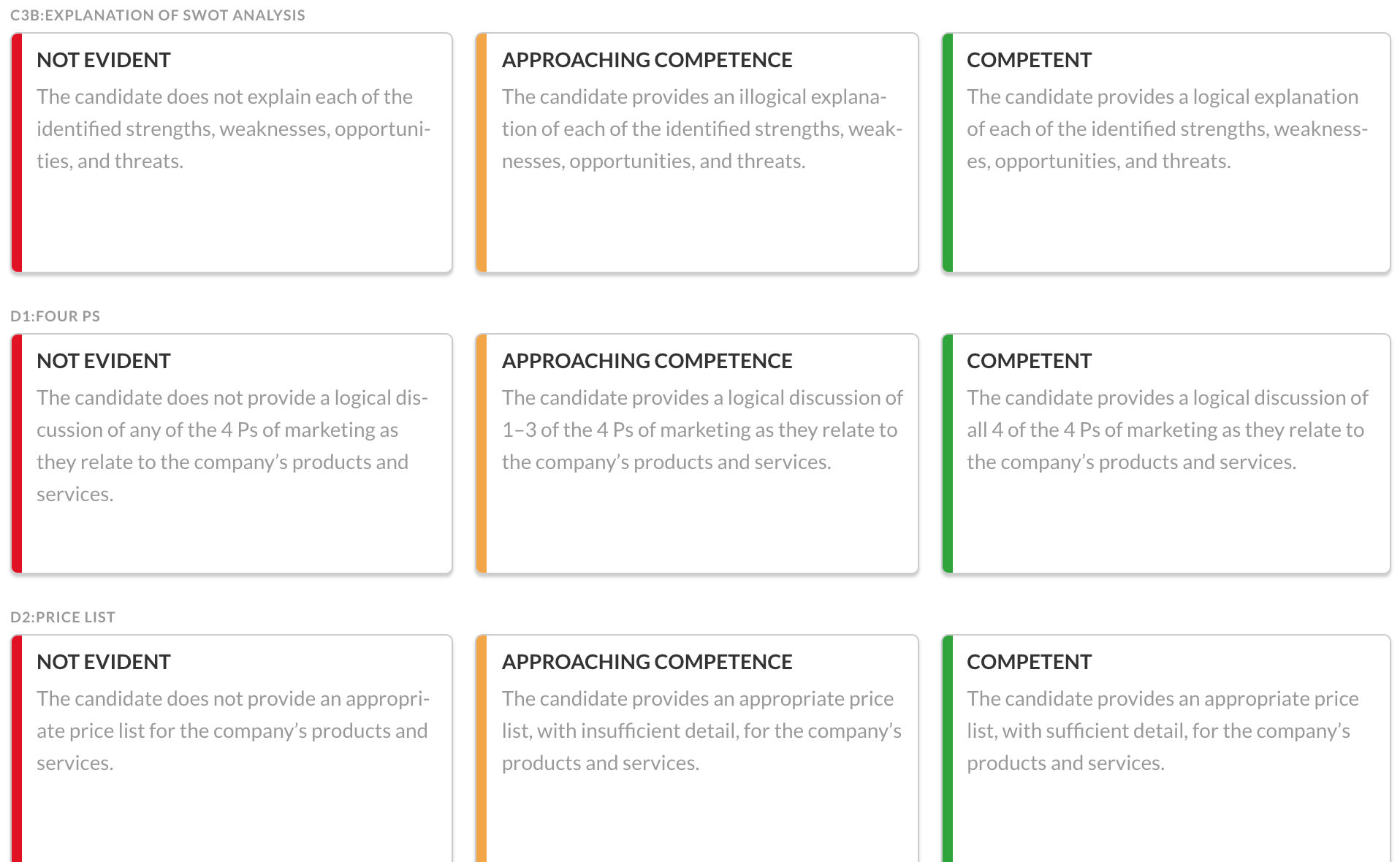Click green stripe on D2 Competent card
1400x862 pixels.
[x=948, y=749]
